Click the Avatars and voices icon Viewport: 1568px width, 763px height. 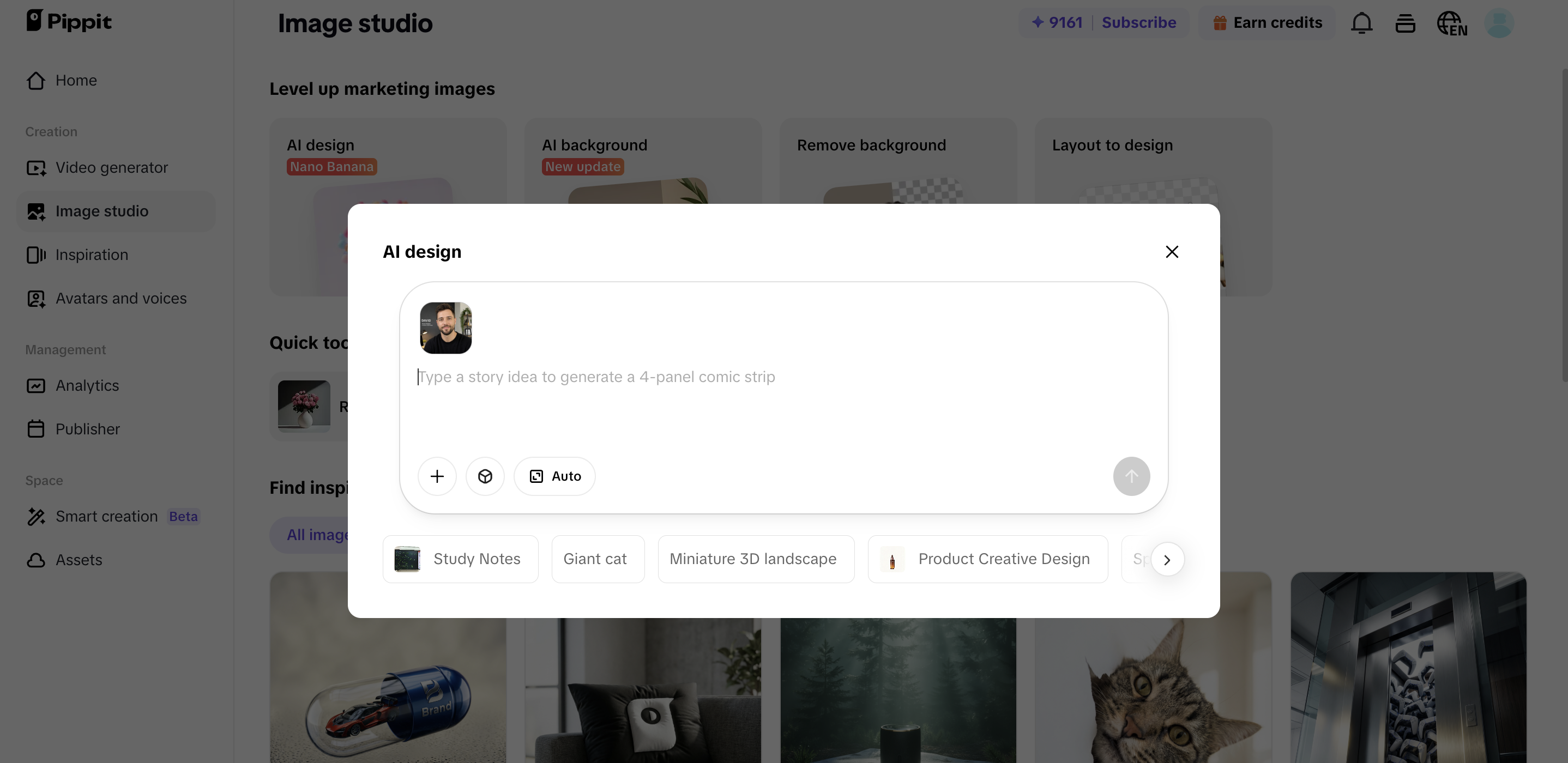click(x=36, y=298)
